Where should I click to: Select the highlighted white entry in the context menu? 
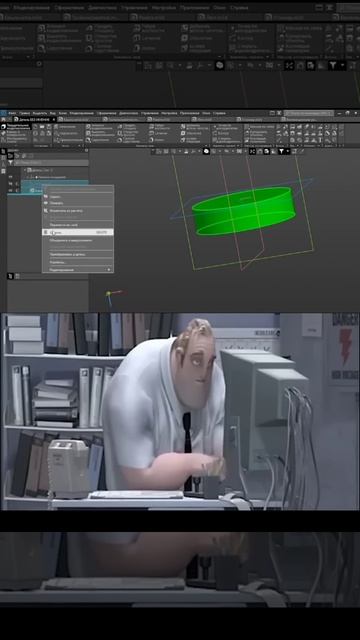pos(78,232)
